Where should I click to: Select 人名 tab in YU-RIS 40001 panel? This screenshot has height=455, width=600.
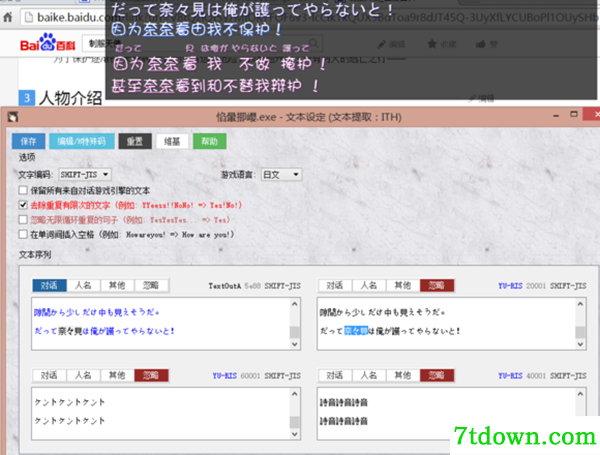[x=369, y=375]
